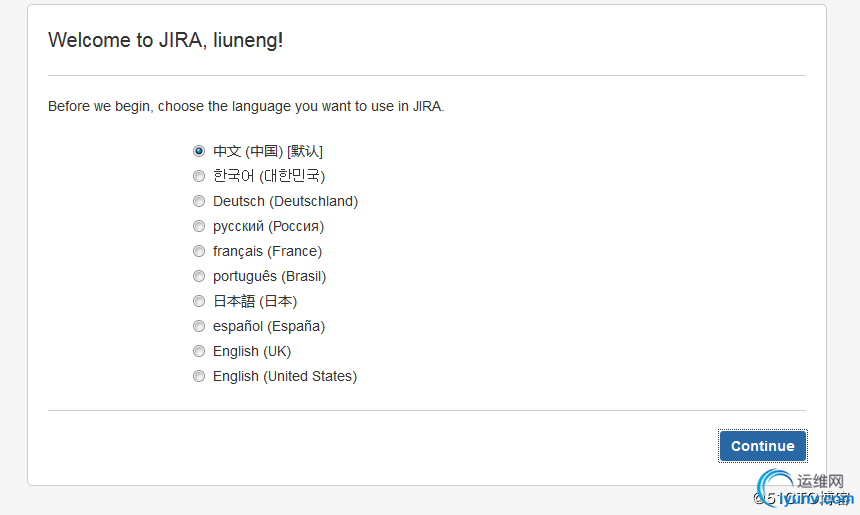Select the Deutsch (Deutschland) radio button
Image resolution: width=860 pixels, height=515 pixels.
tap(199, 201)
